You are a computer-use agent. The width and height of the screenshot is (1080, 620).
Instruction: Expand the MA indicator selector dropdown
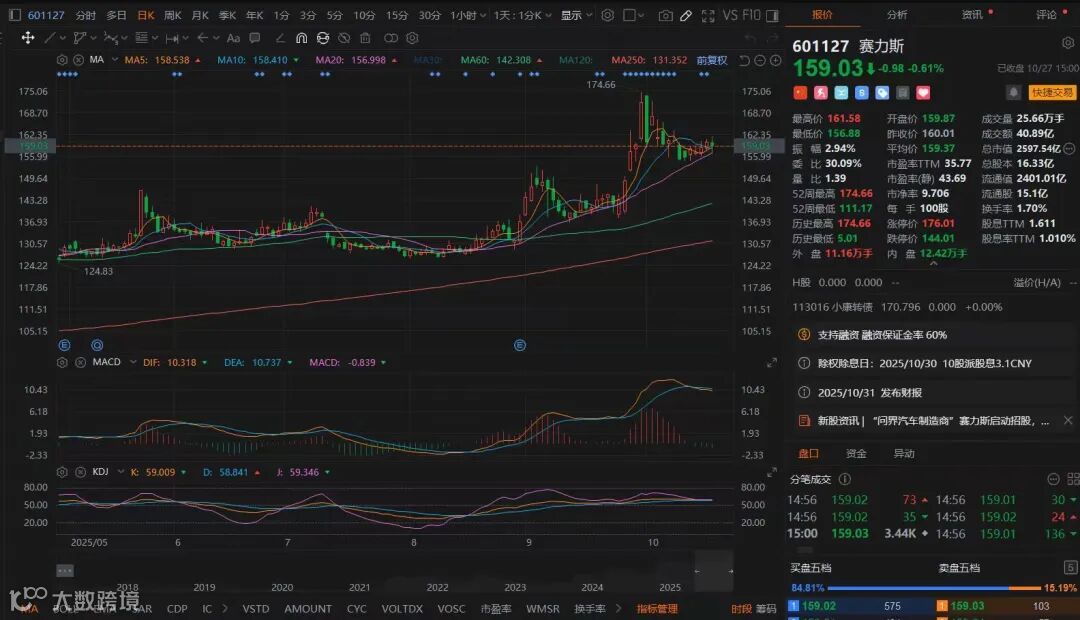tap(114, 60)
